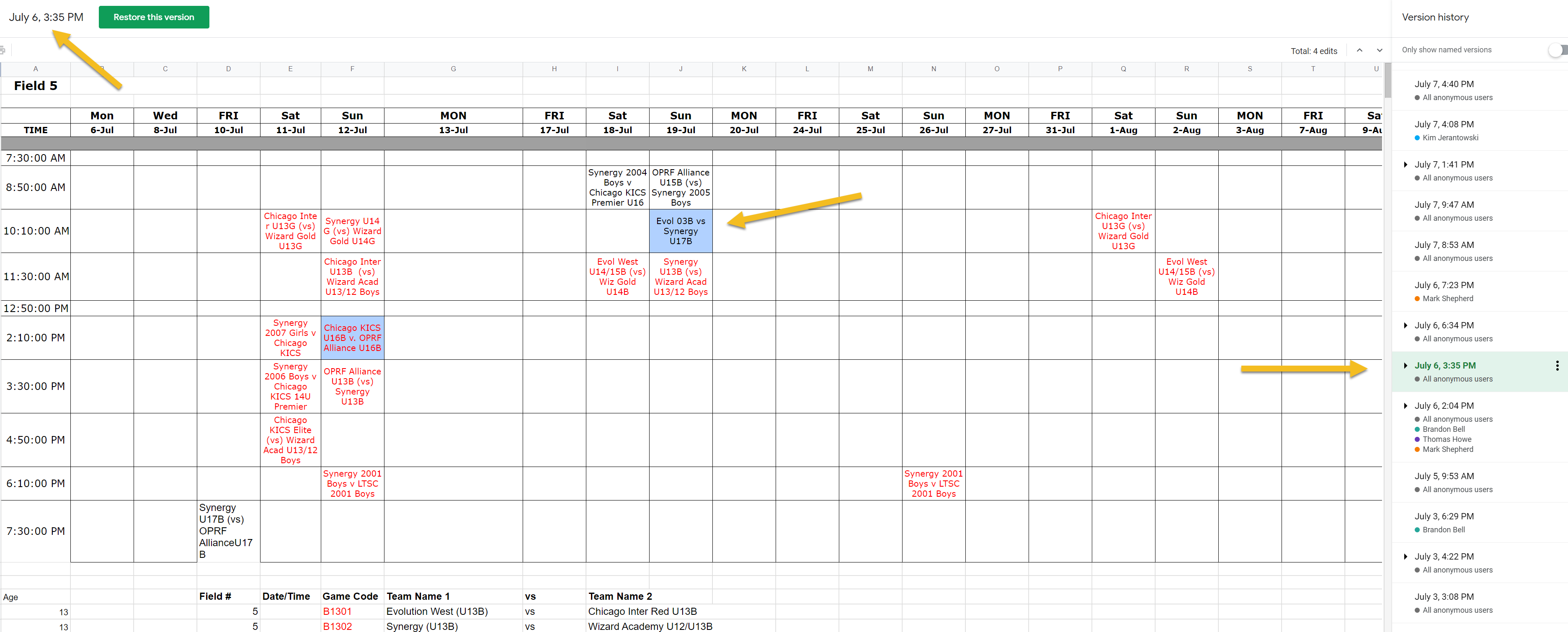The height and width of the screenshot is (632, 1568).
Task: Open the July 3, 6:29 PM version
Action: (x=1480, y=522)
